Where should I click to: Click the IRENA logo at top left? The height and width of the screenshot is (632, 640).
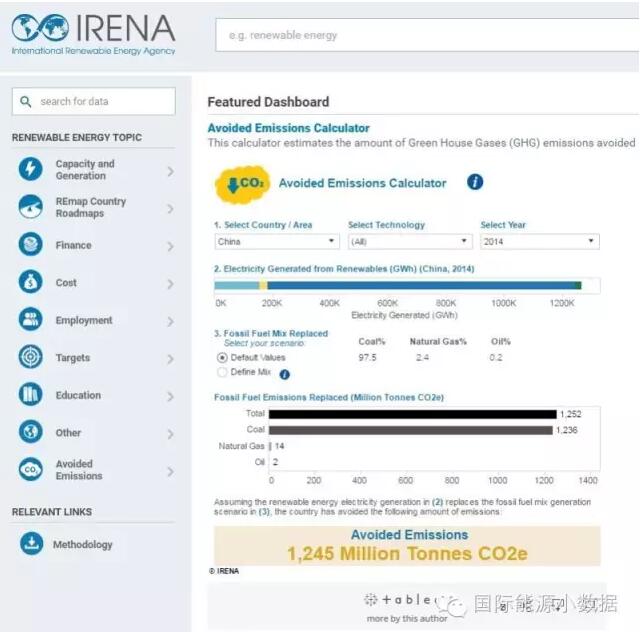(x=93, y=35)
